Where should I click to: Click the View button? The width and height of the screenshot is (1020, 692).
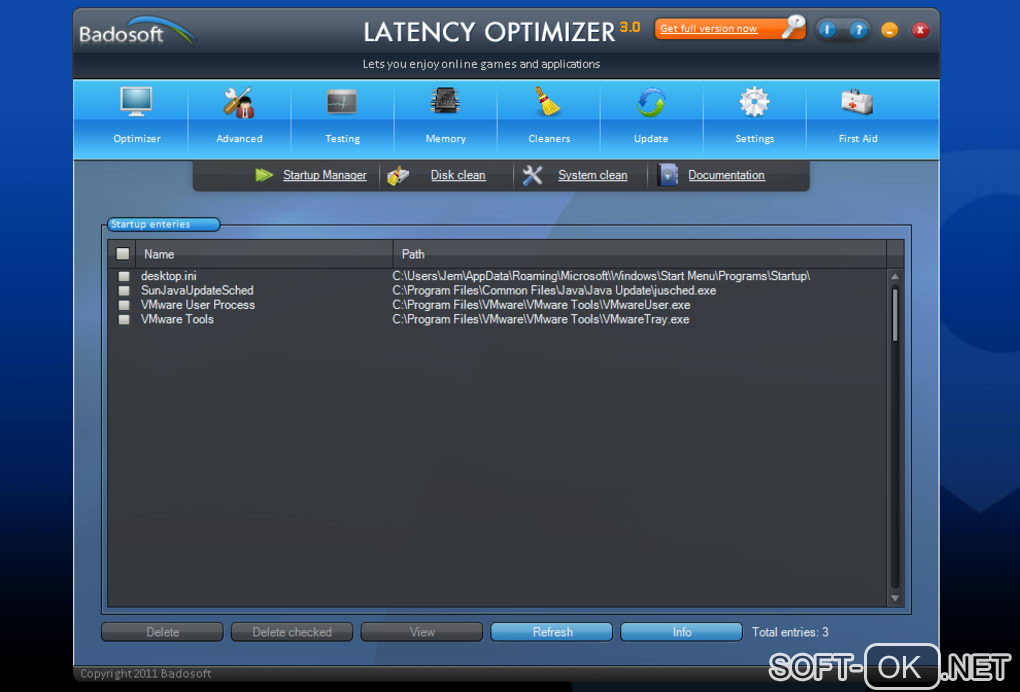pyautogui.click(x=422, y=632)
